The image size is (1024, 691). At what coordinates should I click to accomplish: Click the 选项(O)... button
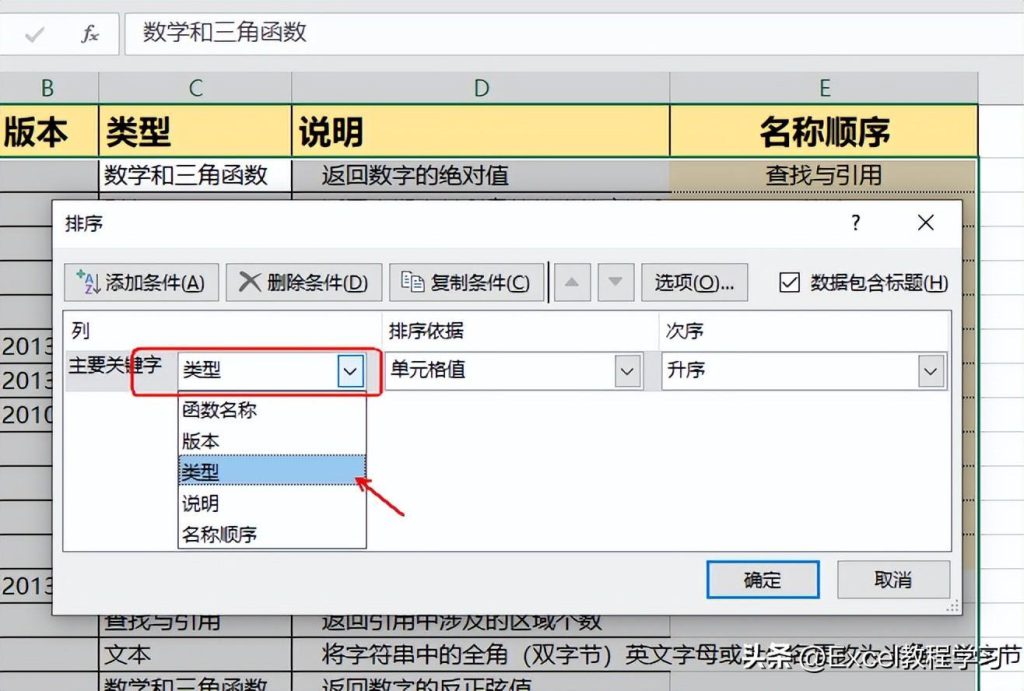(x=694, y=282)
